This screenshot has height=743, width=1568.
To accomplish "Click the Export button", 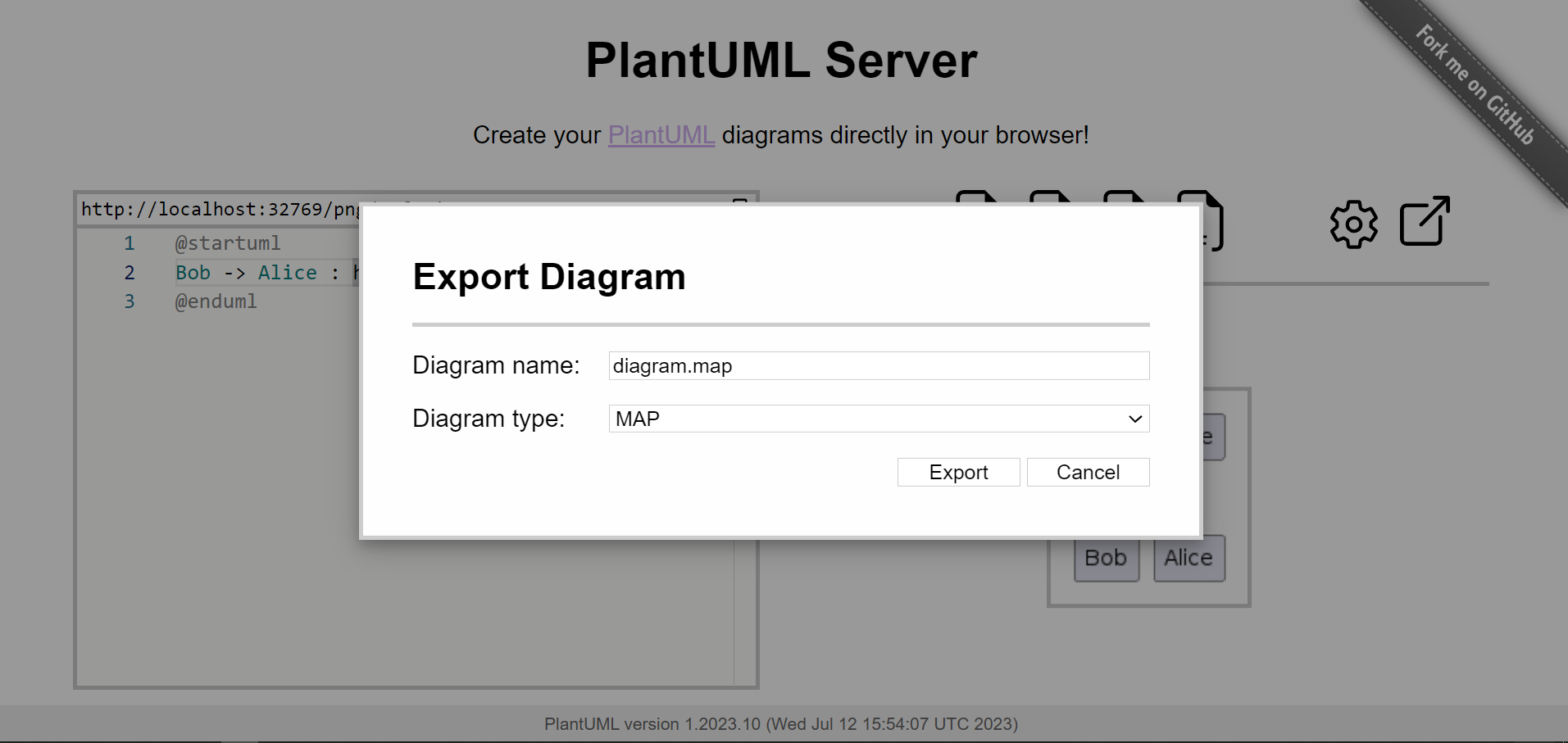I will pyautogui.click(x=957, y=472).
